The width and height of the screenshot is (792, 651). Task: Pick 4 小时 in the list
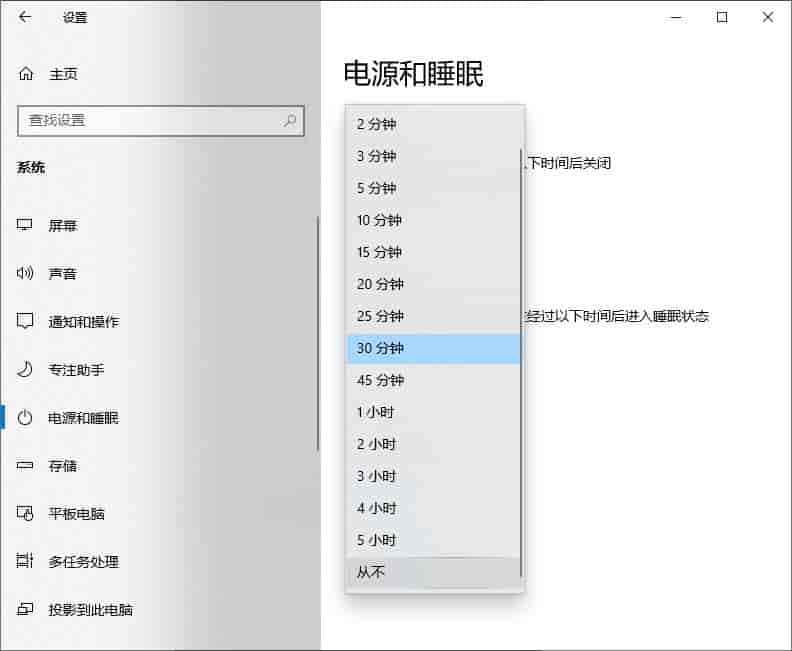(433, 508)
